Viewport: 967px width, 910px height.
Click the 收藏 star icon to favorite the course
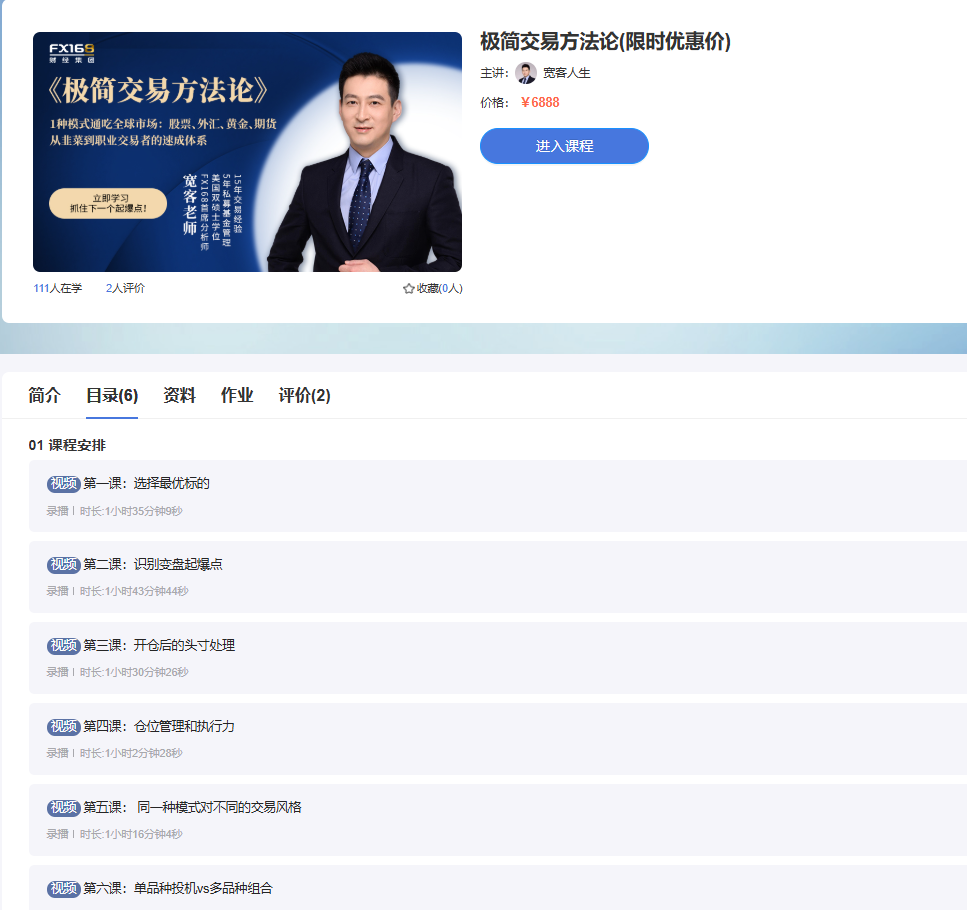(408, 287)
